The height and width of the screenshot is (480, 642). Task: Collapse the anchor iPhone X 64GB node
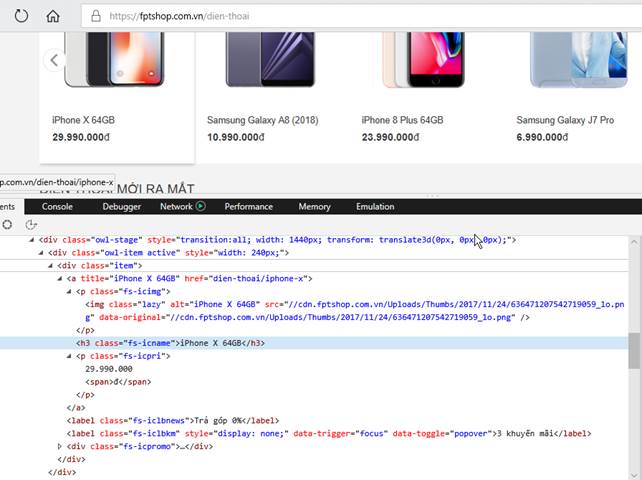pyautogui.click(x=59, y=278)
